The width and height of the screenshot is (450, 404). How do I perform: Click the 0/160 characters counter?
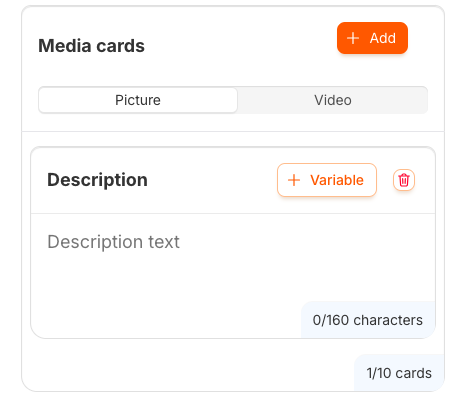point(368,320)
